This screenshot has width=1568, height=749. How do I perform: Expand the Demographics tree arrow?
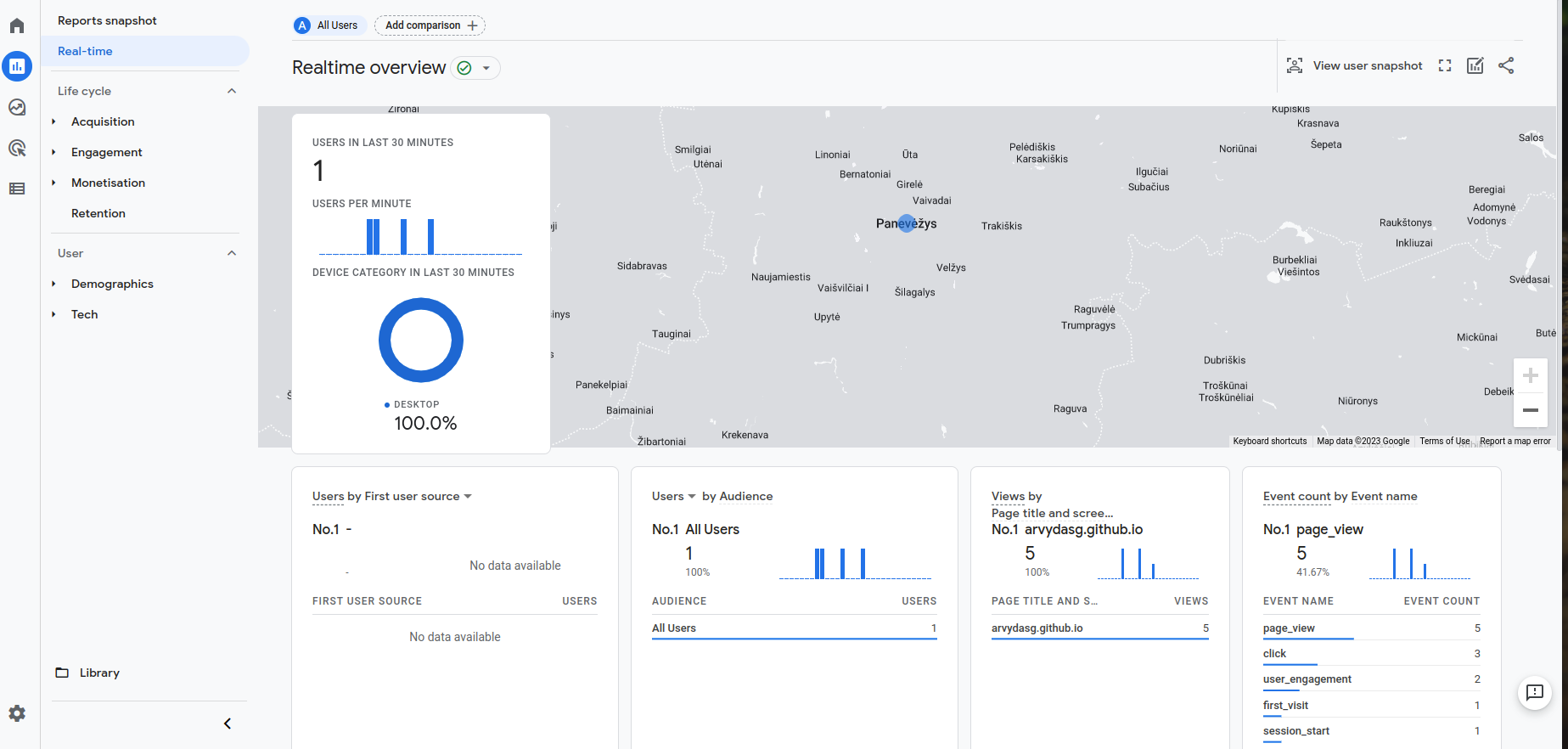tap(53, 284)
